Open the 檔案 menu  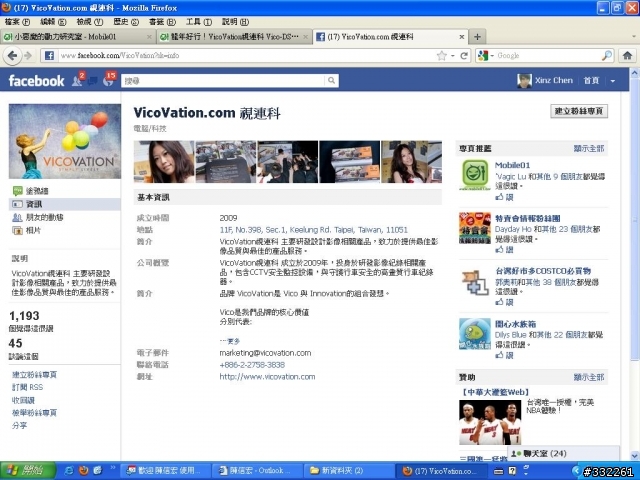coord(17,22)
